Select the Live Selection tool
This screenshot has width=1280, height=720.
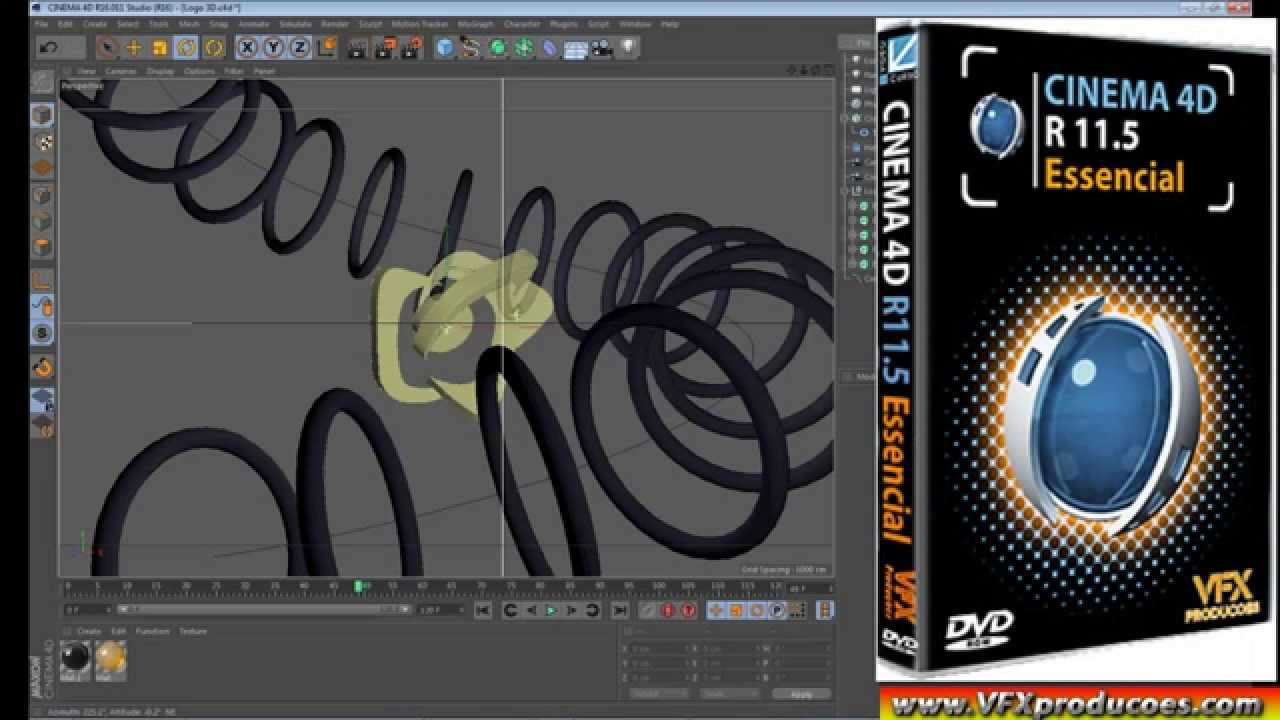coord(107,47)
